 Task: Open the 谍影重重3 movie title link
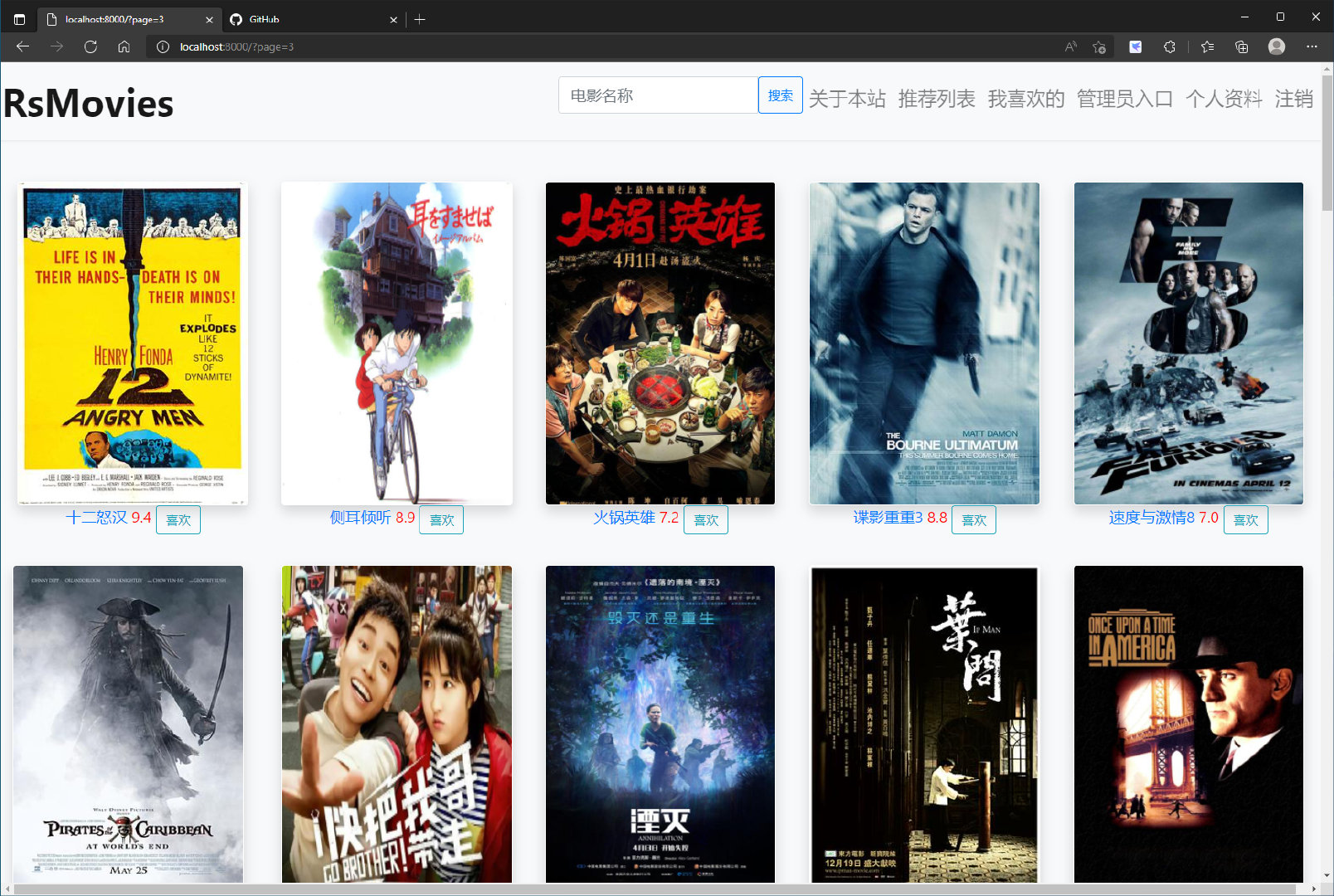point(888,518)
